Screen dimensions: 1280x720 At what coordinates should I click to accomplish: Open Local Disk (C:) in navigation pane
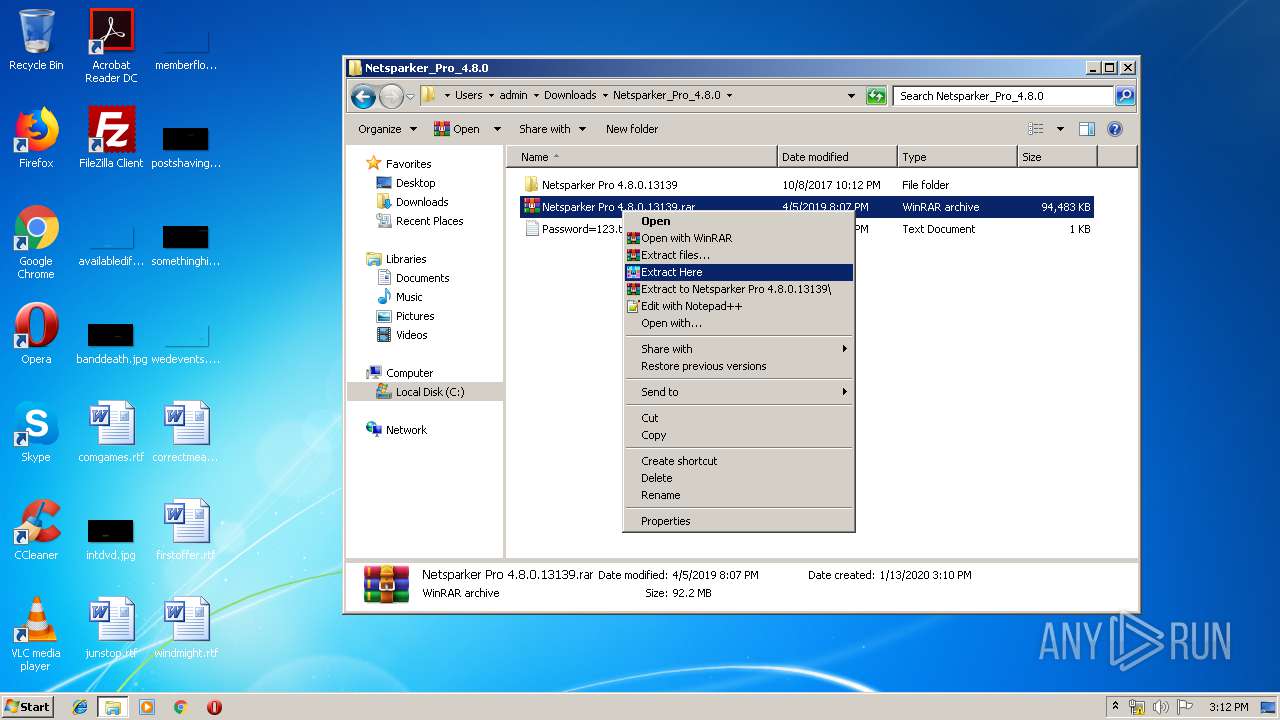[429, 392]
